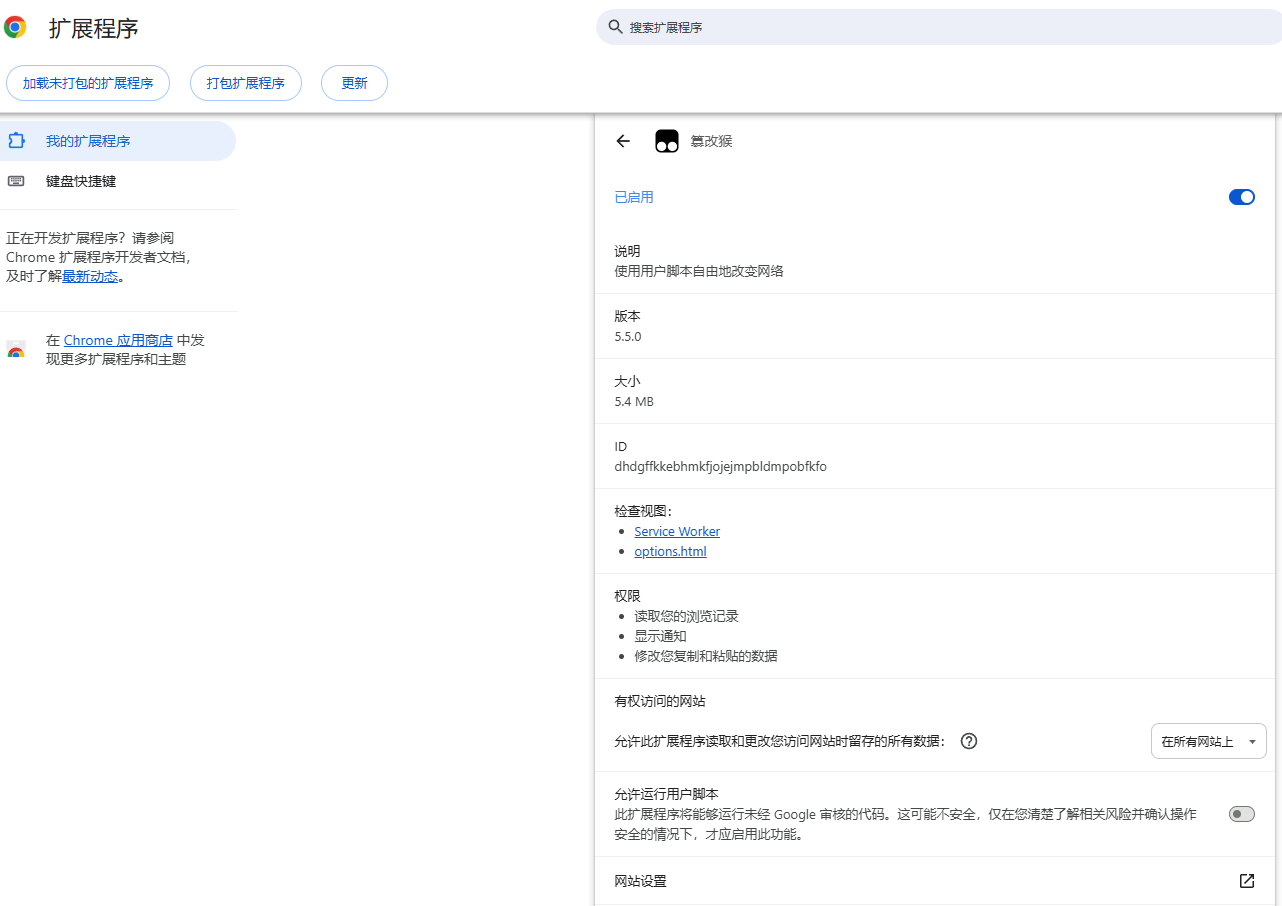This screenshot has height=906, width=1282.
Task: Click the keyboard icon for 键盘快捷键
Action: point(16,181)
